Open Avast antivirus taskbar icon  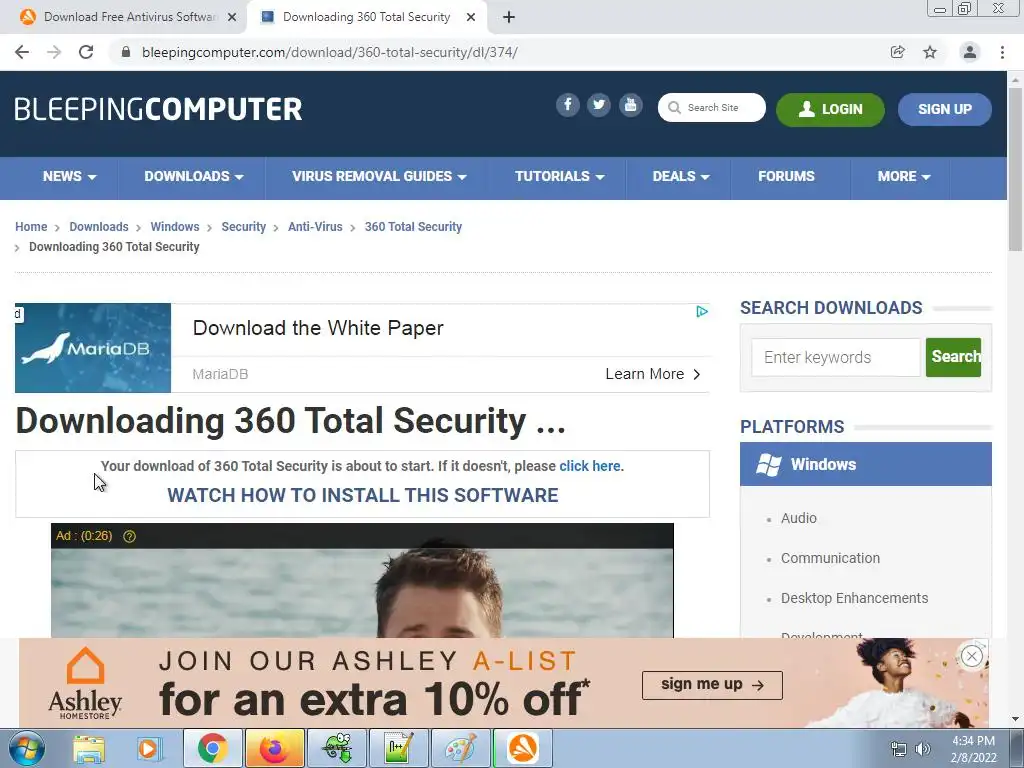523,748
